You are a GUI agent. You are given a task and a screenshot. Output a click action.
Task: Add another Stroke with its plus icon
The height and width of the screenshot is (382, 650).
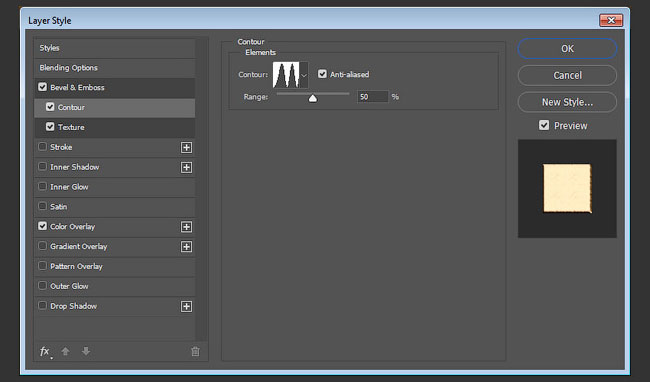click(x=187, y=147)
